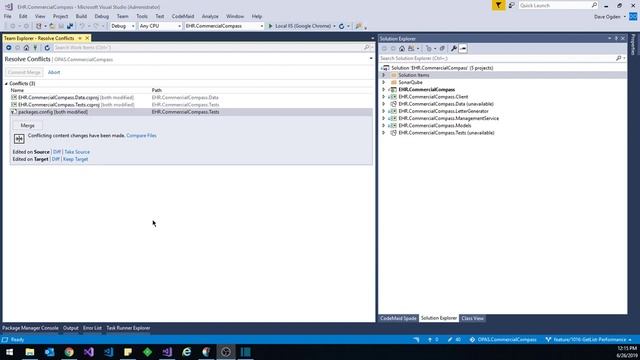The width and height of the screenshot is (640, 360).
Task: Go to Team Explorer Home icon
Action: [x=27, y=48]
